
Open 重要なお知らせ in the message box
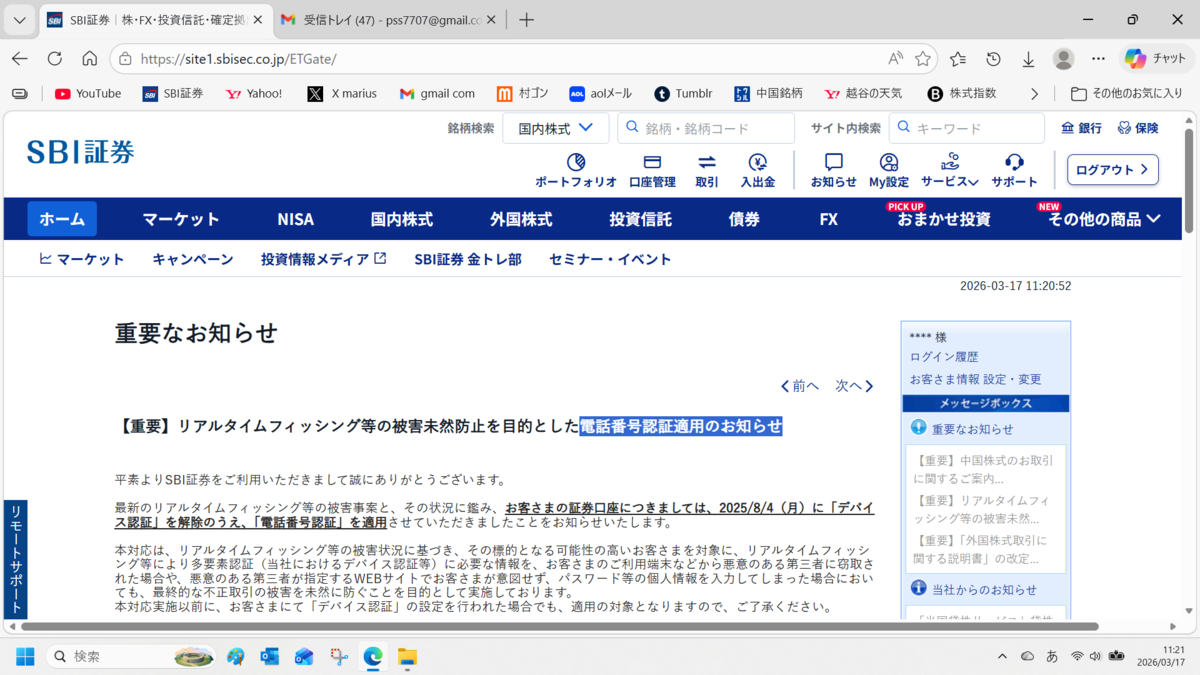pos(972,429)
